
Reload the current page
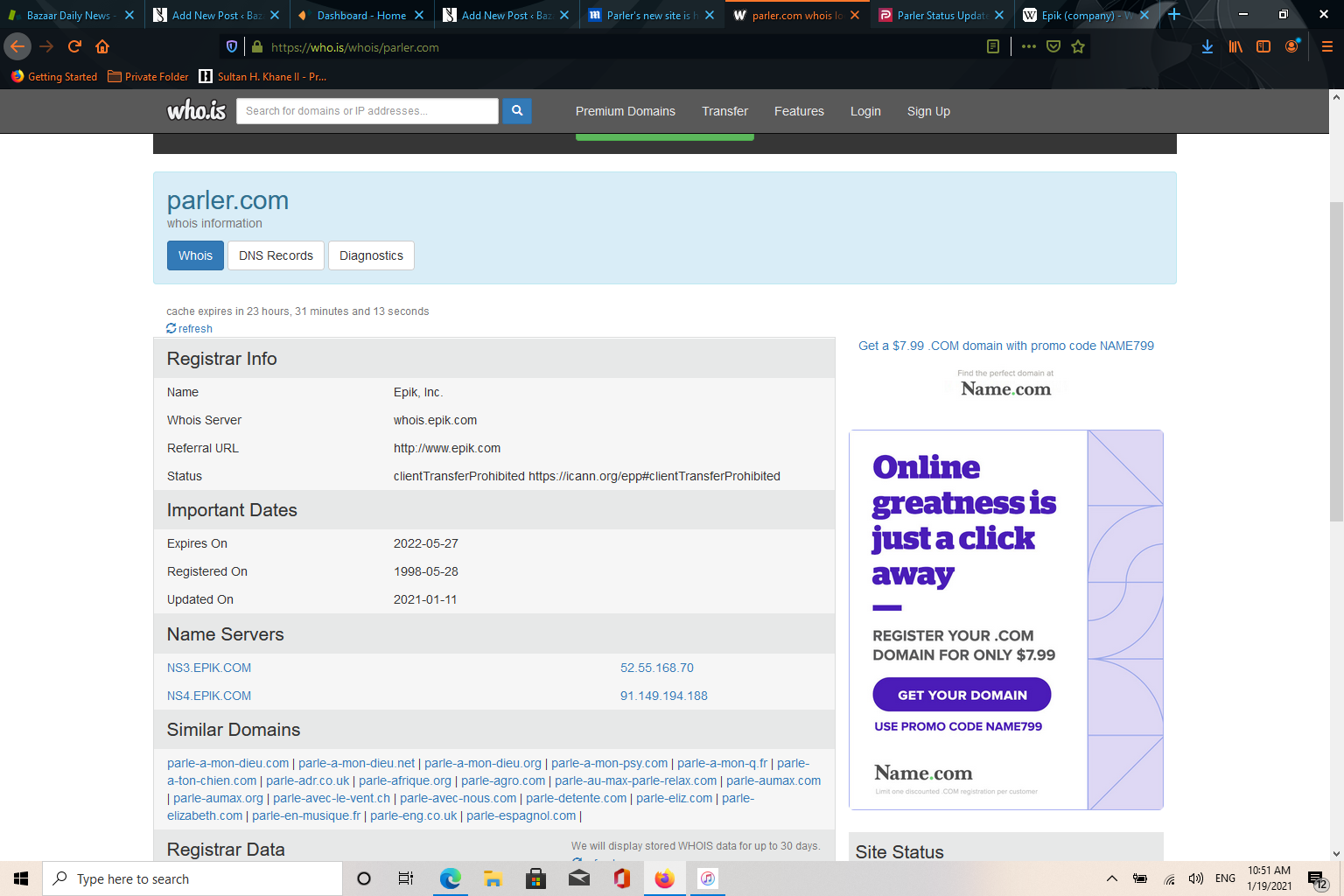click(74, 47)
